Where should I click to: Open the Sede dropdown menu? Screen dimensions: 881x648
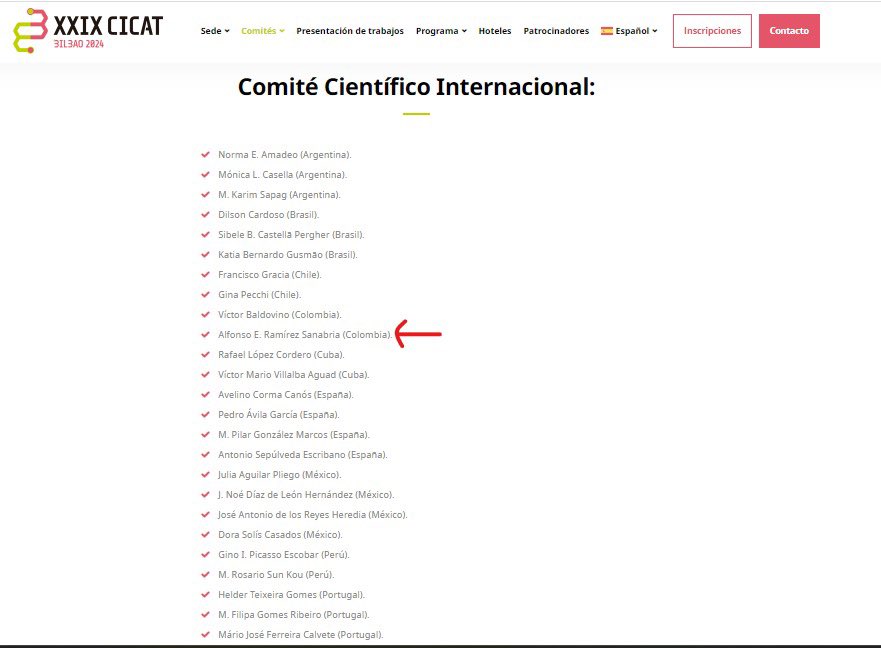tap(215, 31)
